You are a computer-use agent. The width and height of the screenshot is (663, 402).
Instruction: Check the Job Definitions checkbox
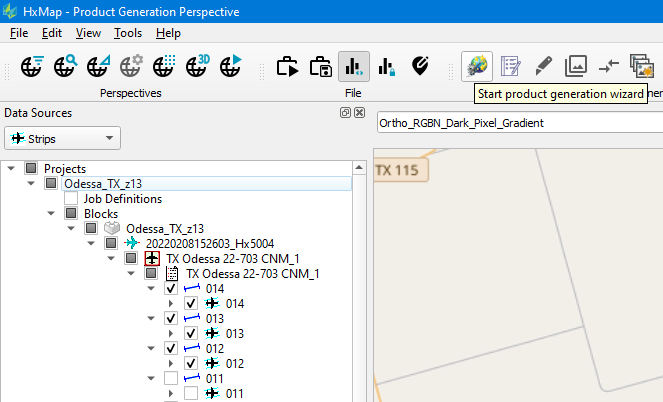coord(71,199)
